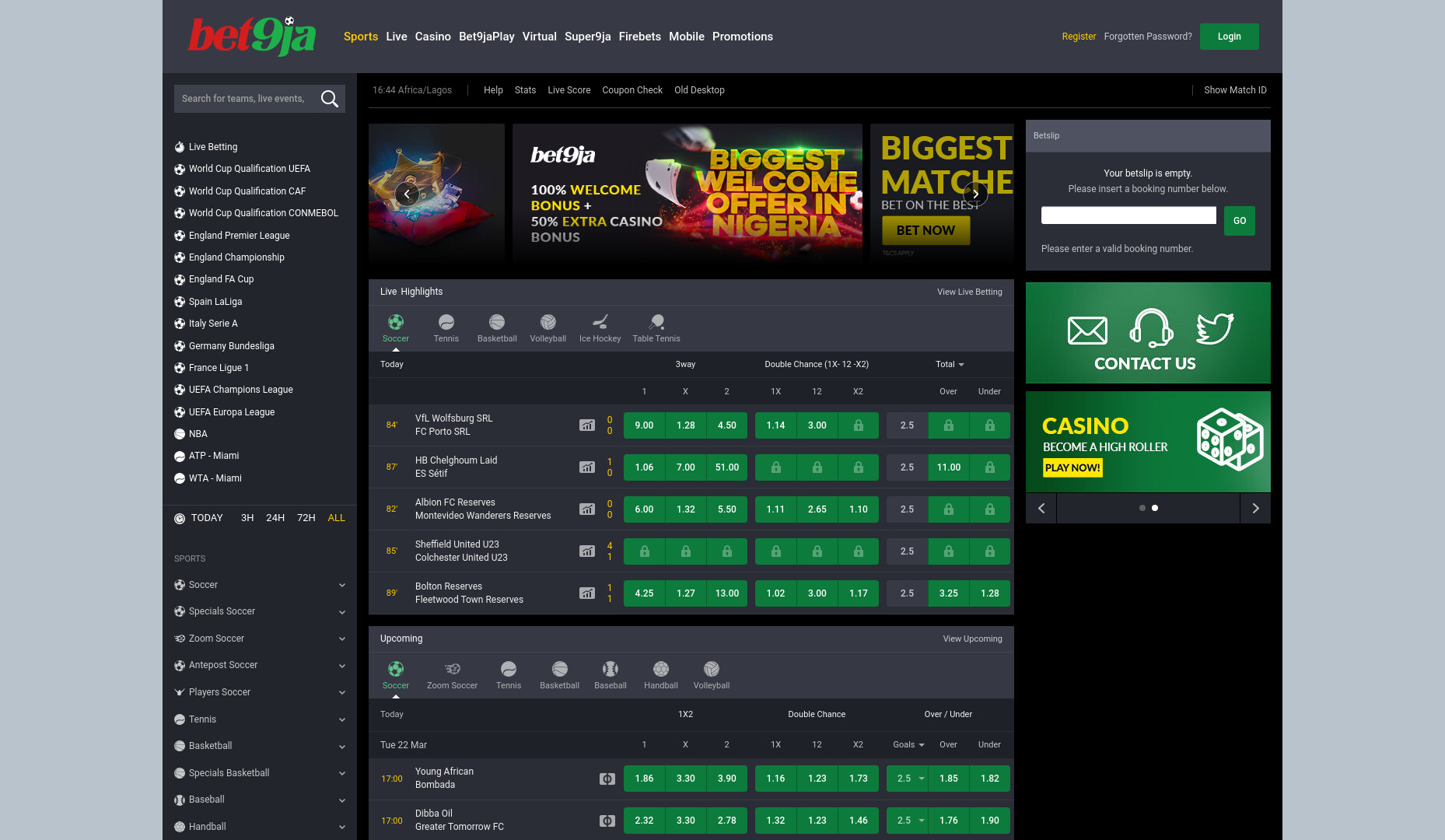1445x840 pixels.
Task: Select Table Tennis icon in Live Highlights
Action: [656, 322]
